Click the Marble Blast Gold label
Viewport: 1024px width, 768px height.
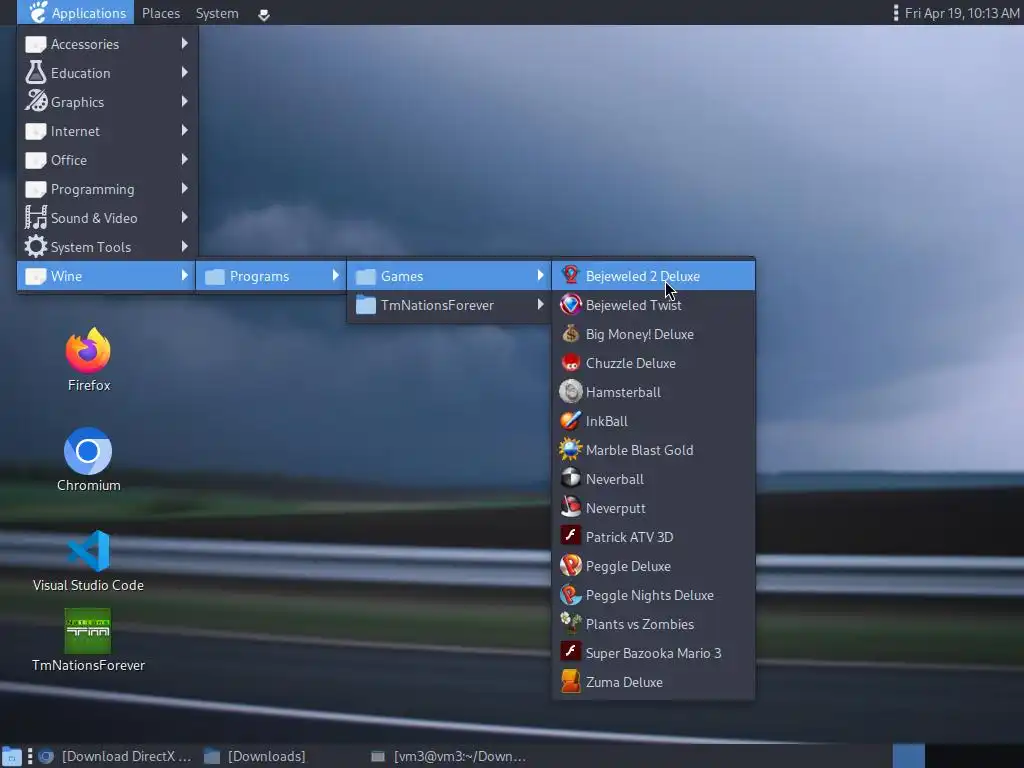click(639, 450)
